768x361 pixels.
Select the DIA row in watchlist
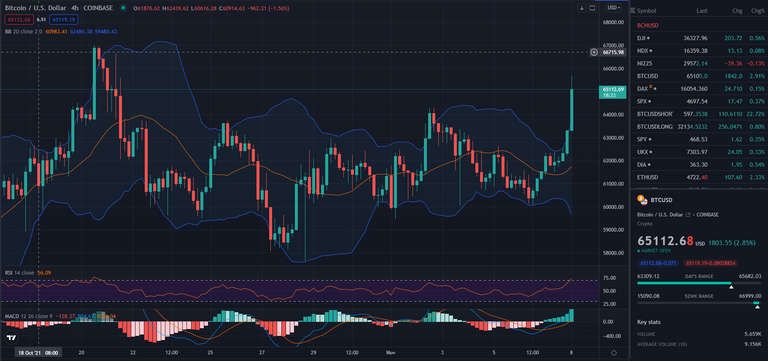click(699, 165)
